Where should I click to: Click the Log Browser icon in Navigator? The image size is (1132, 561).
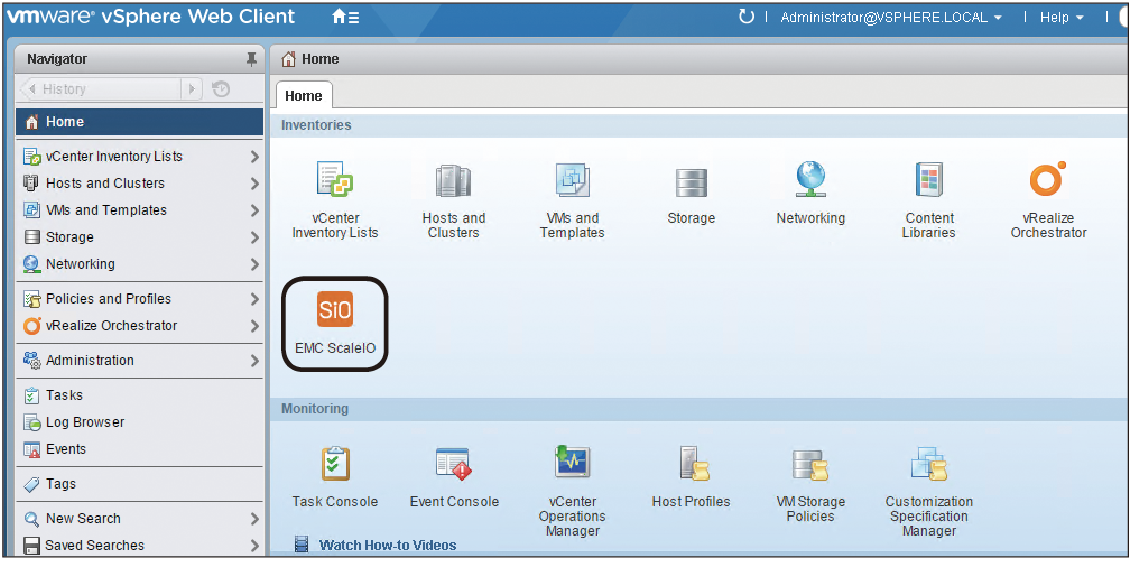pos(31,422)
